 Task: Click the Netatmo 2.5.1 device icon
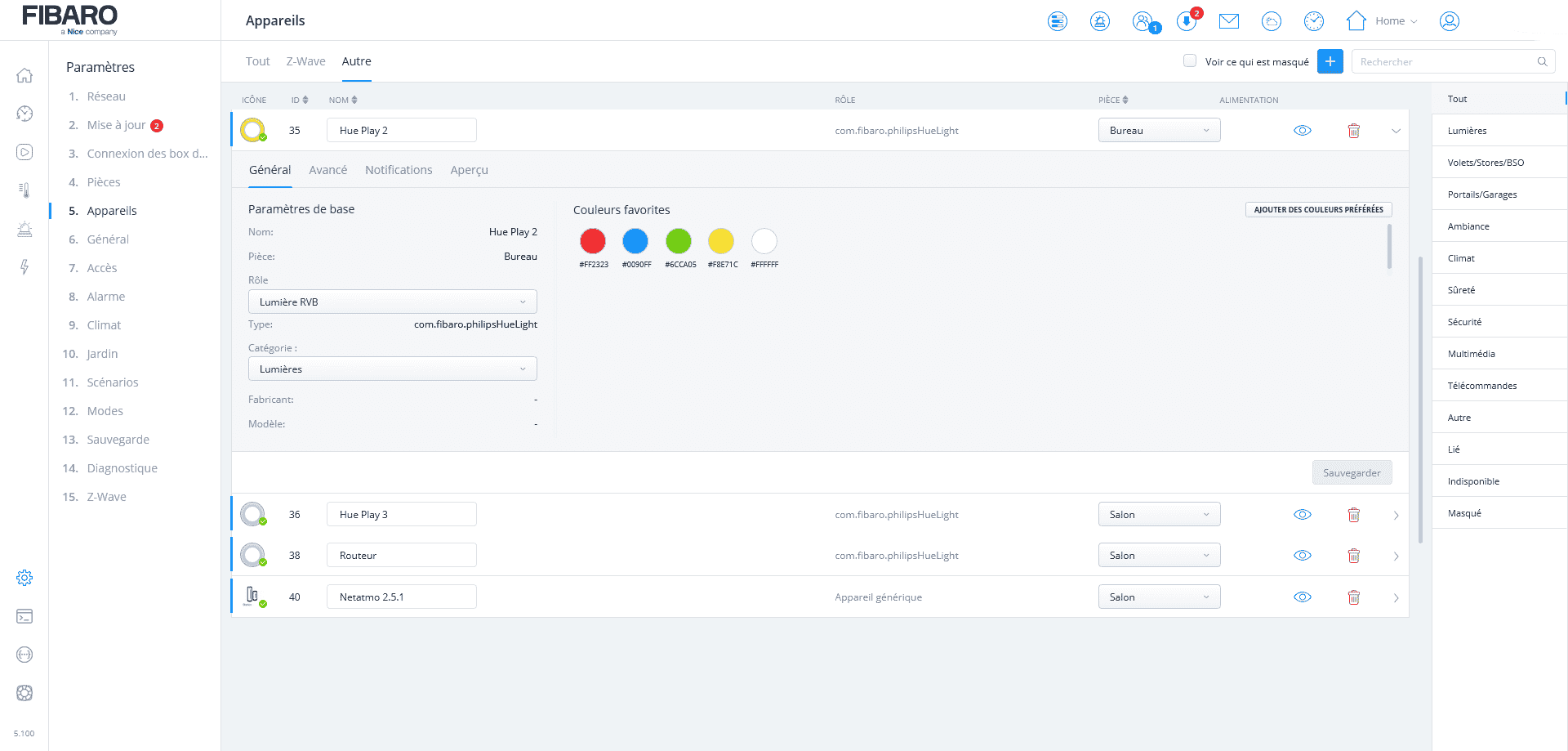pos(253,597)
